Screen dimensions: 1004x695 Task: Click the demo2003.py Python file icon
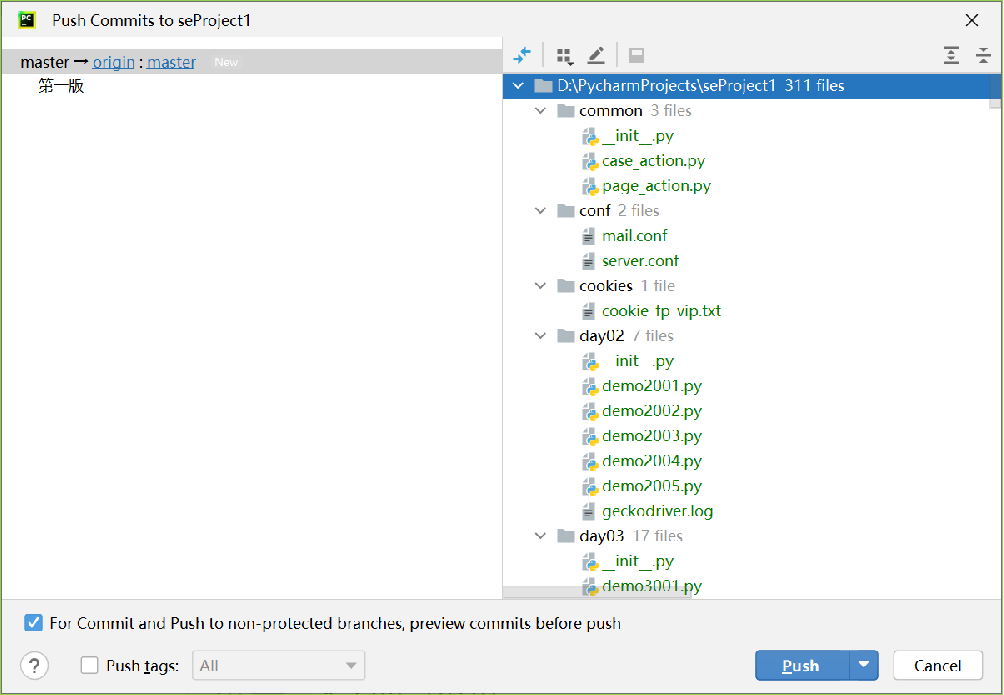(x=590, y=436)
